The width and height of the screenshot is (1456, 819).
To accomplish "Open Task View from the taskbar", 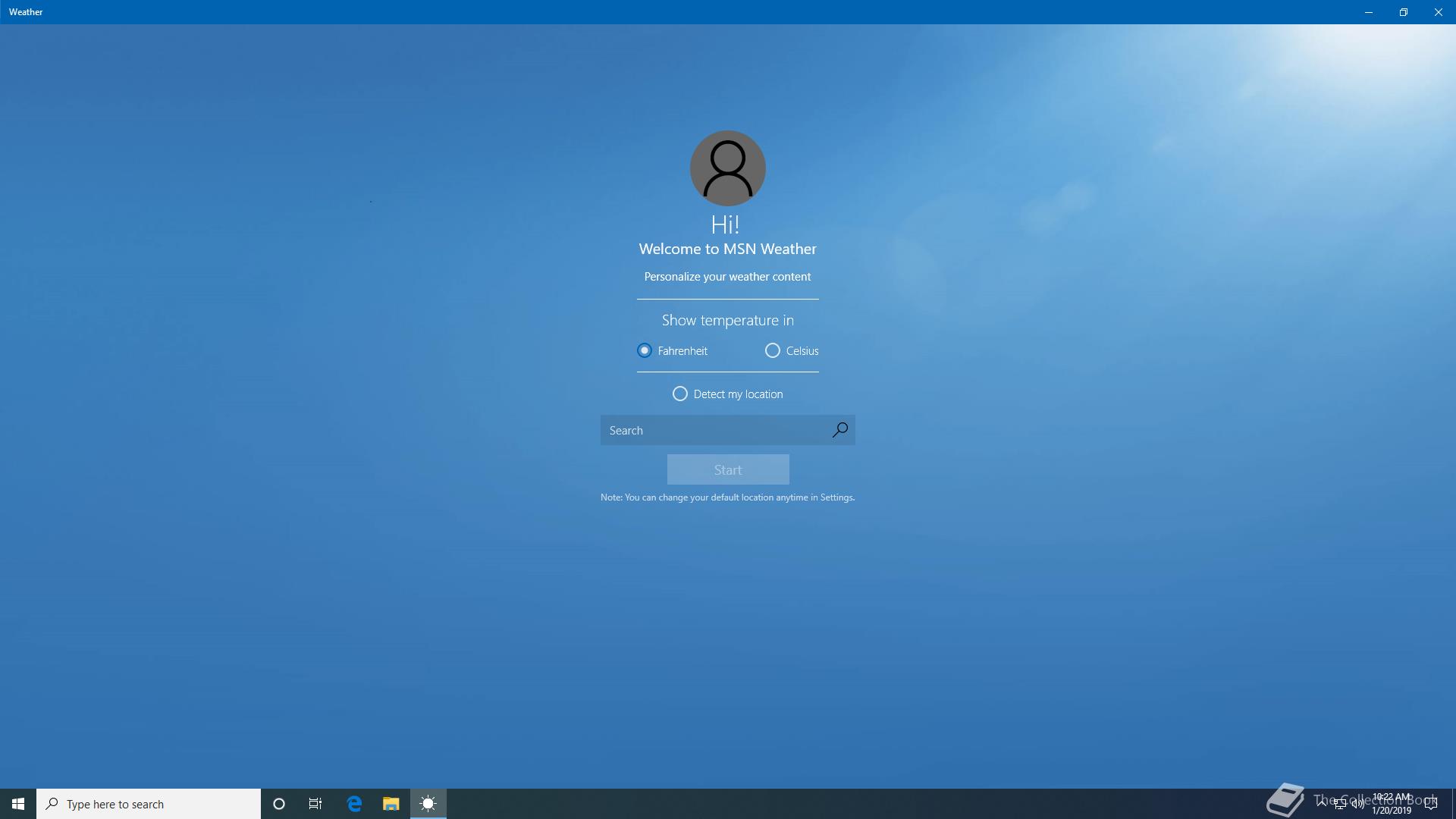I will pyautogui.click(x=315, y=804).
